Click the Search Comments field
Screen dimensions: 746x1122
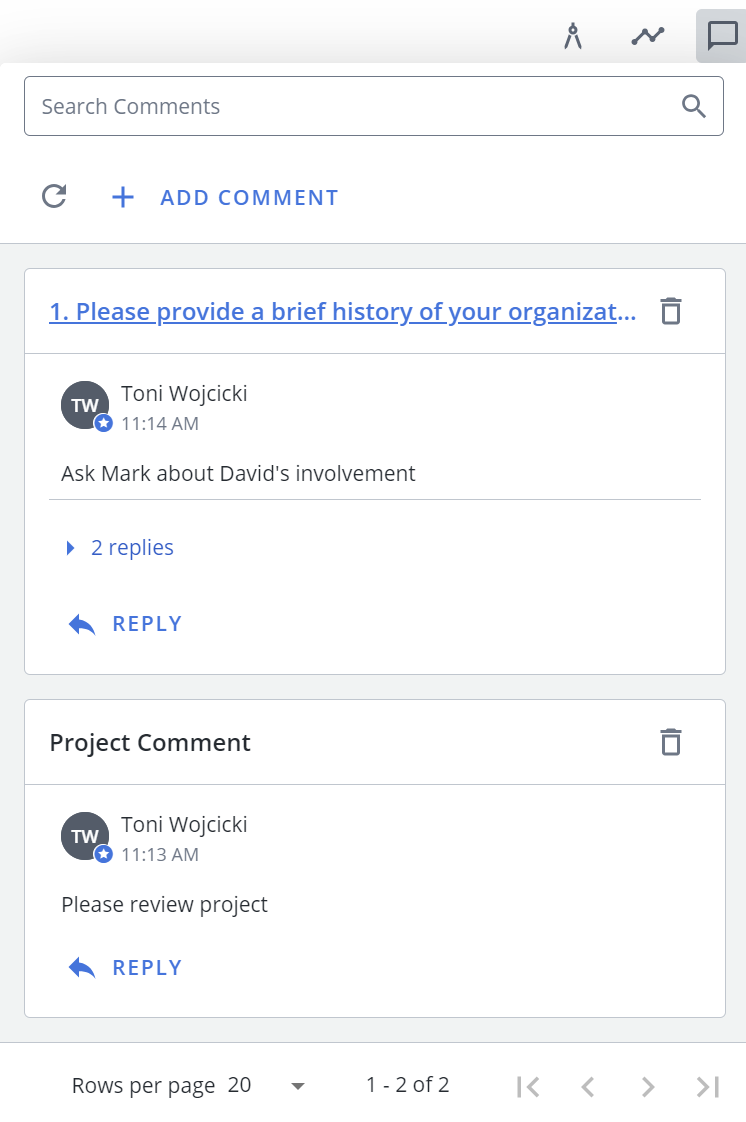374,106
